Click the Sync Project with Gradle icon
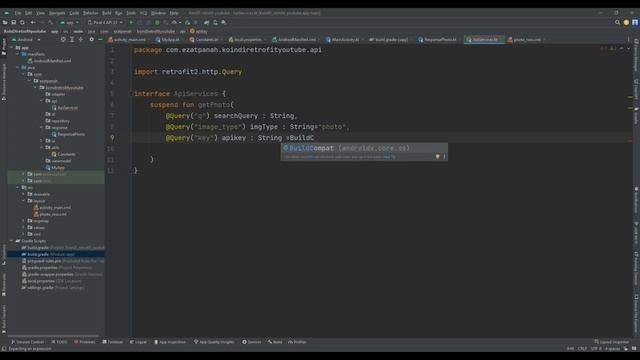This screenshot has width=640, height=360. pyautogui.click(x=207, y=22)
